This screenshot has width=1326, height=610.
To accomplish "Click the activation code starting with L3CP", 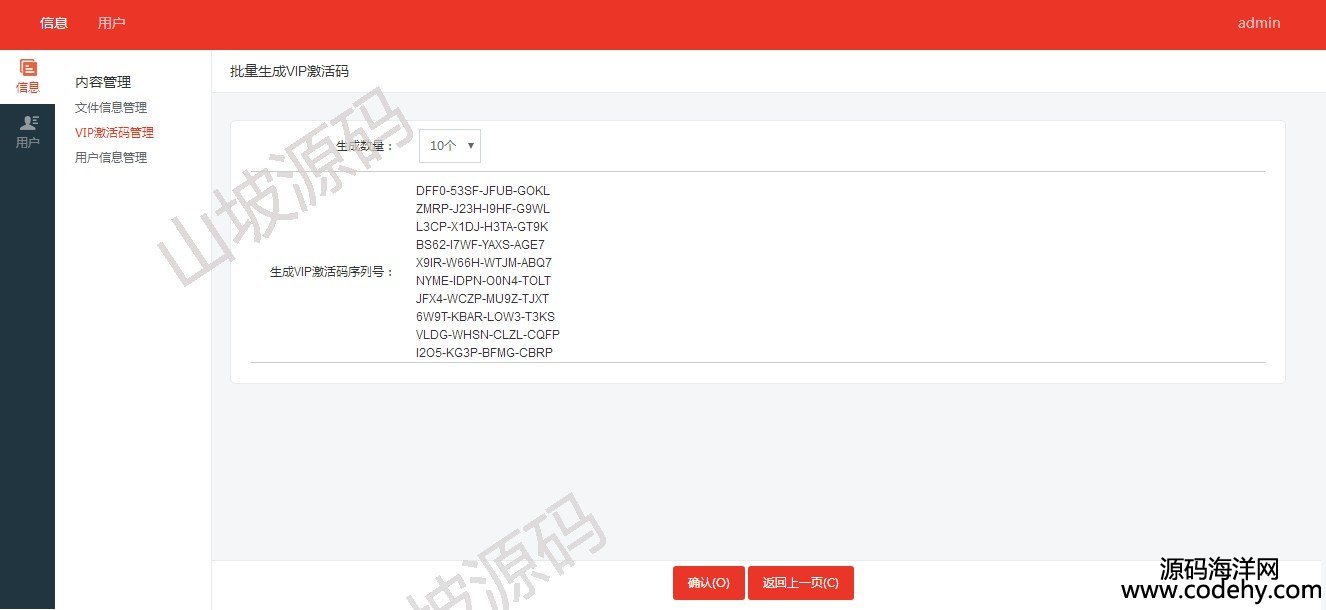I will (x=482, y=227).
